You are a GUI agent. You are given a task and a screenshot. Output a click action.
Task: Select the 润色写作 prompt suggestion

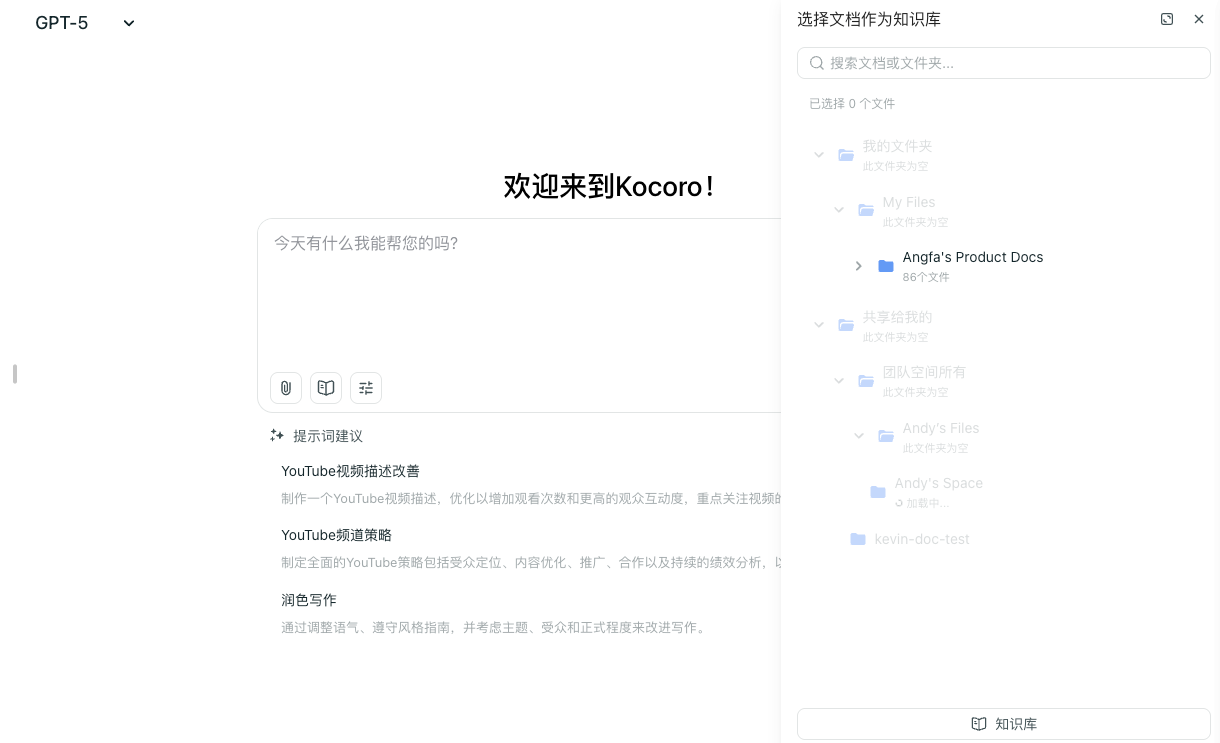pos(308,600)
